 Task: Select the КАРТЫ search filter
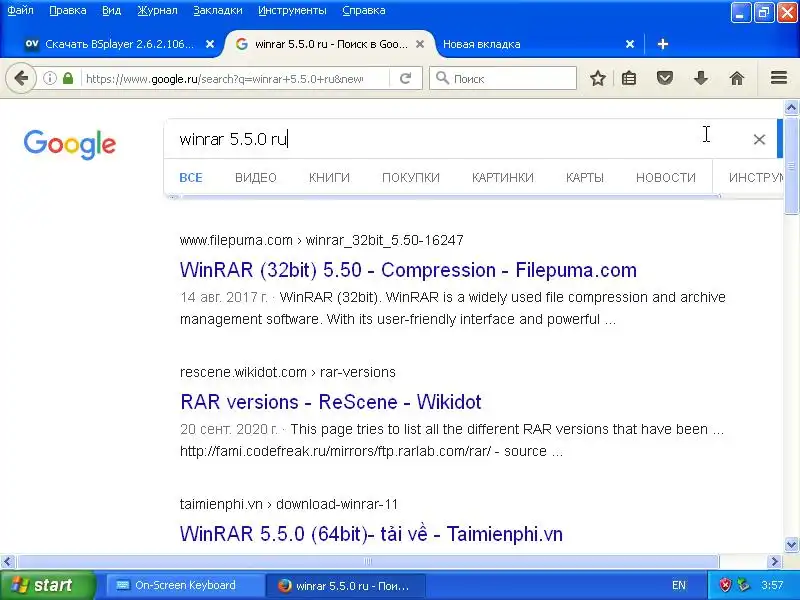coord(585,178)
